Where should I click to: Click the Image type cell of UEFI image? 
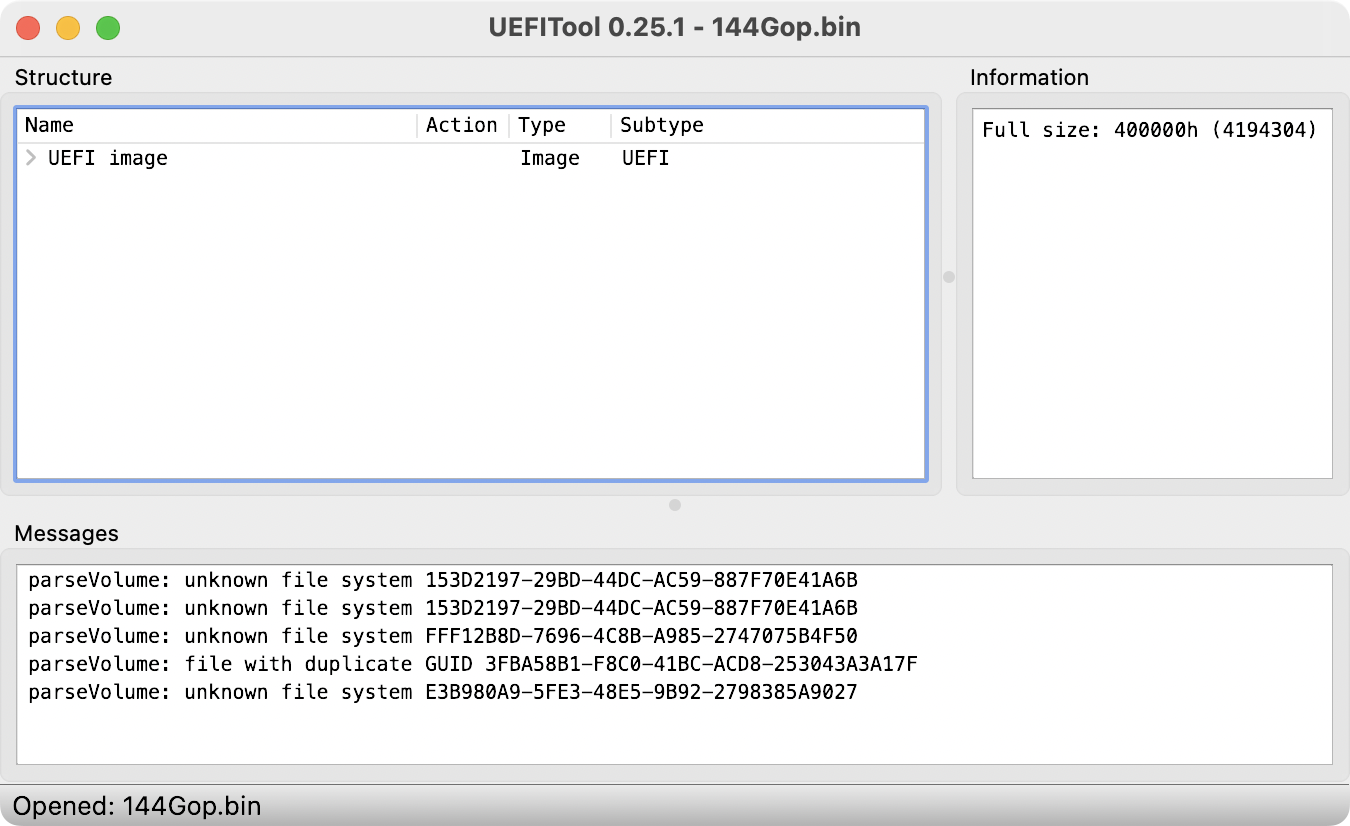[x=550, y=158]
